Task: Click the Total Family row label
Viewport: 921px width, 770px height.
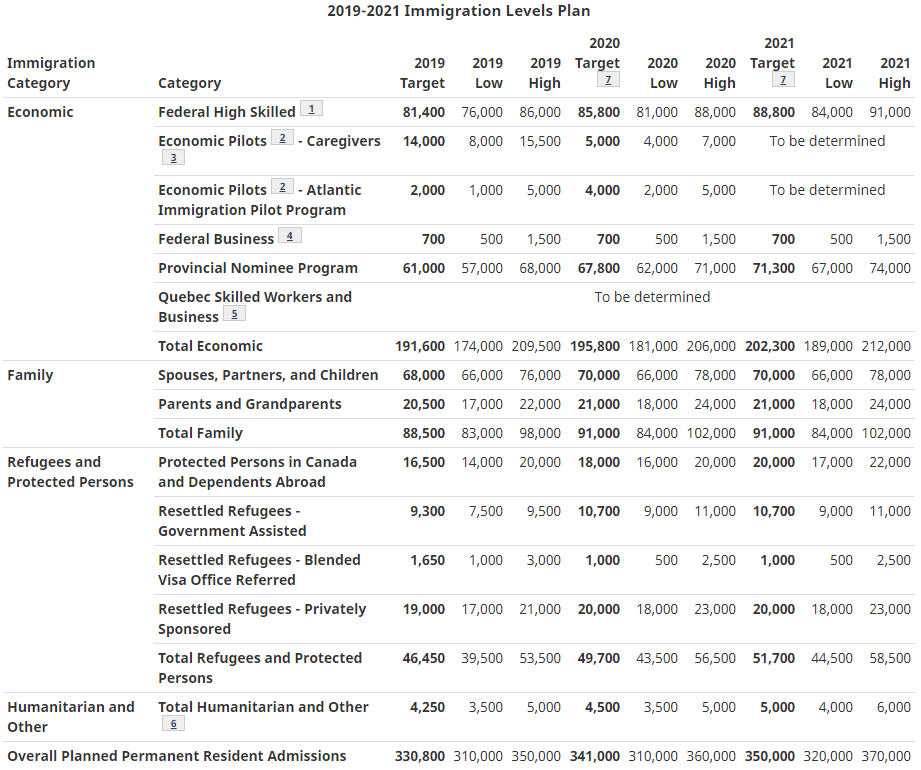Action: (x=200, y=433)
